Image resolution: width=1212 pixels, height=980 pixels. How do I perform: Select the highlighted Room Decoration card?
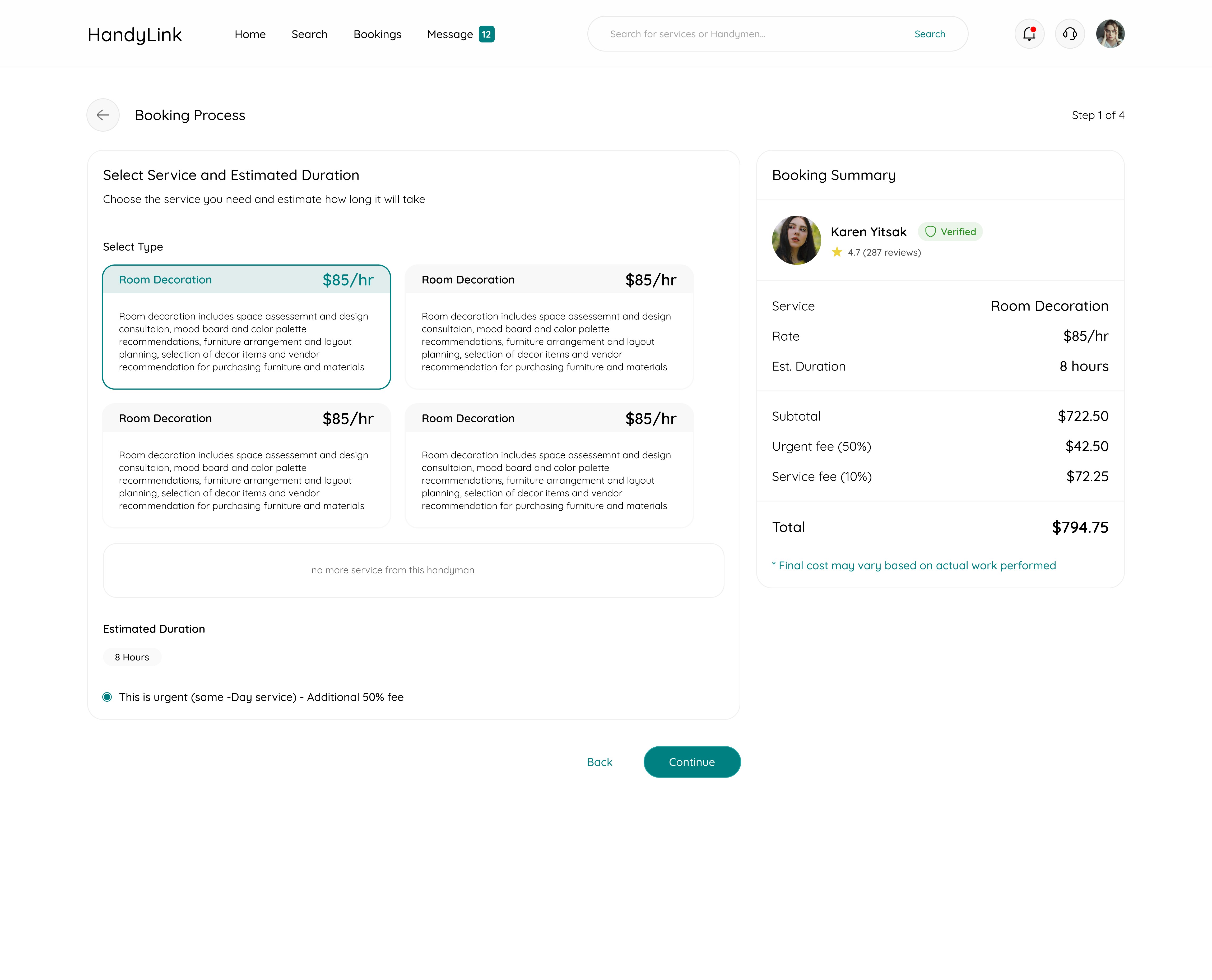(246, 327)
